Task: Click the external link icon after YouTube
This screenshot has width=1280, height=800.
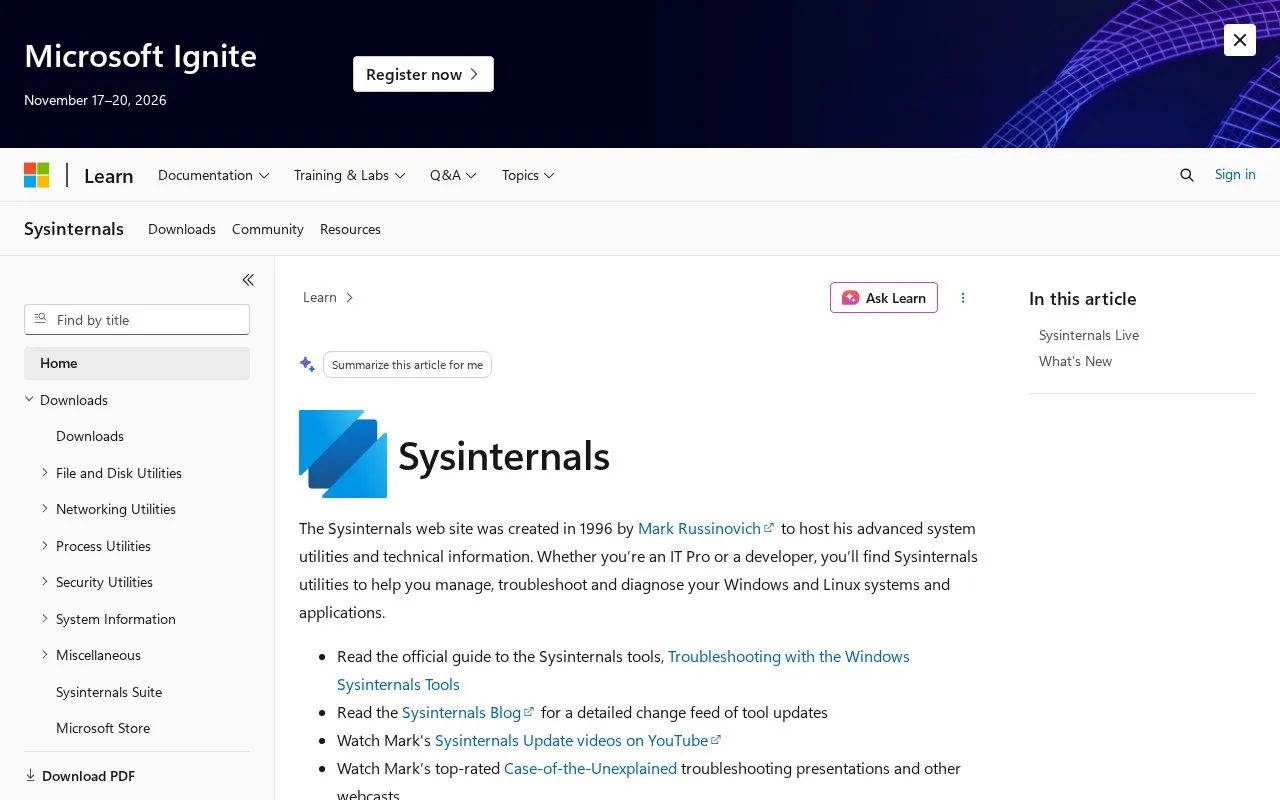Action: [x=716, y=740]
